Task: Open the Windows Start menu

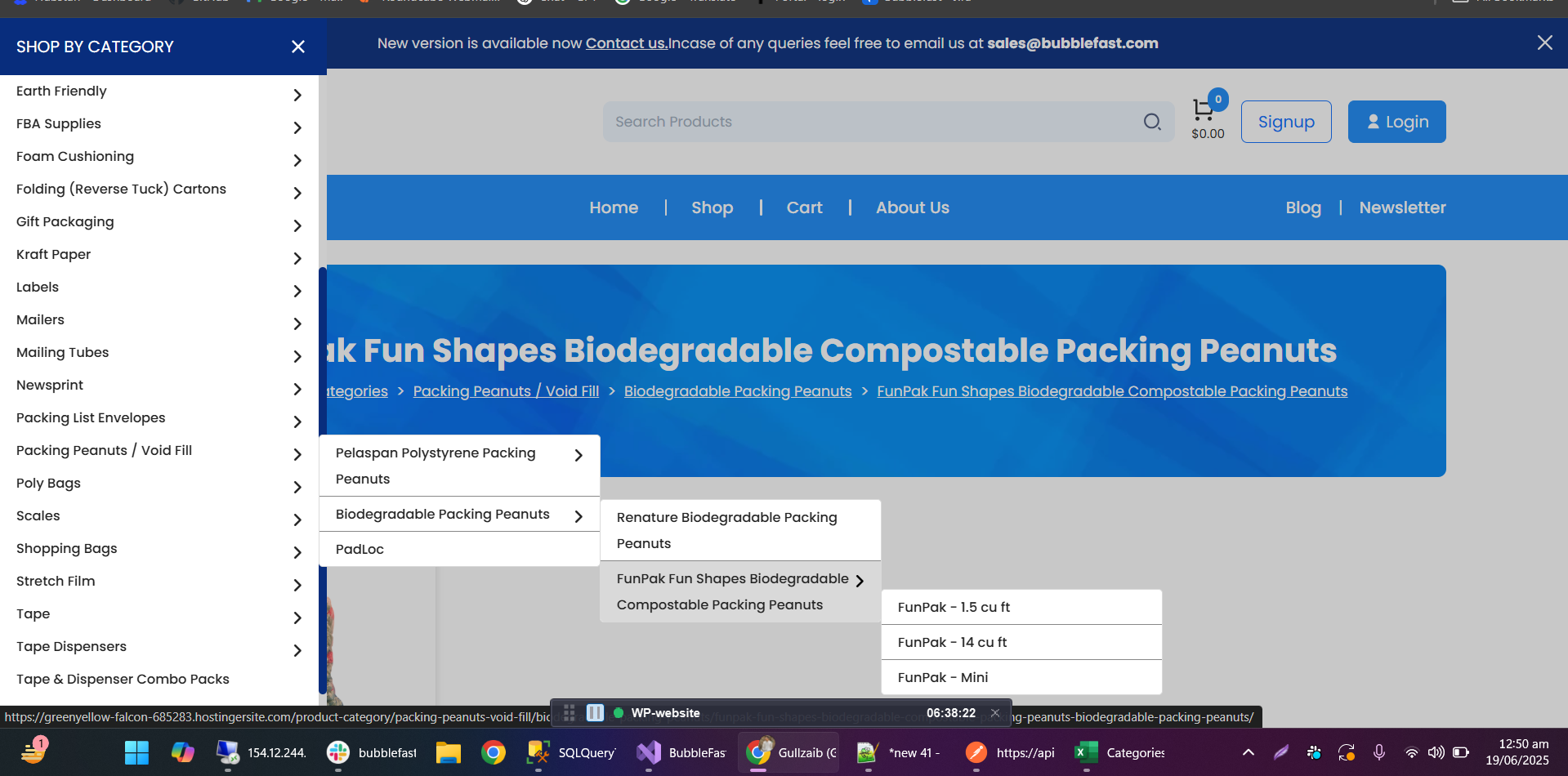Action: tap(136, 752)
